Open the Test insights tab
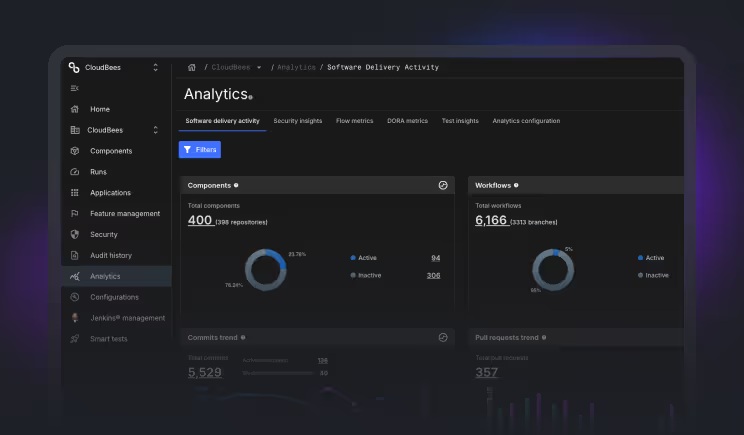 pyautogui.click(x=460, y=121)
